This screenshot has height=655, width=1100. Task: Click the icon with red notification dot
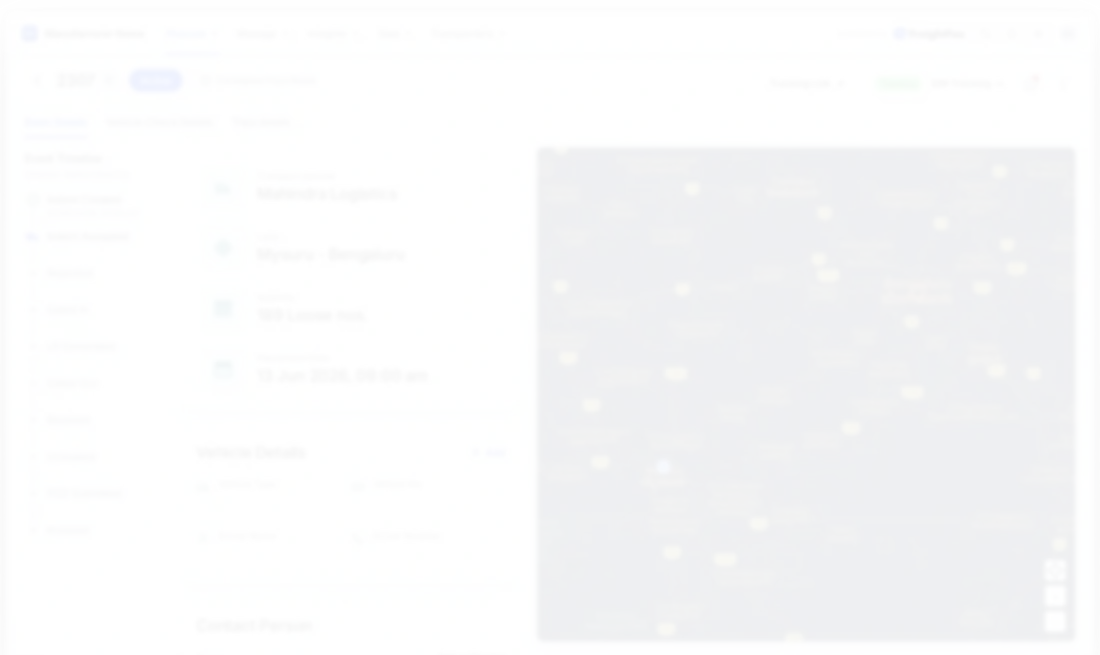pos(1032,83)
